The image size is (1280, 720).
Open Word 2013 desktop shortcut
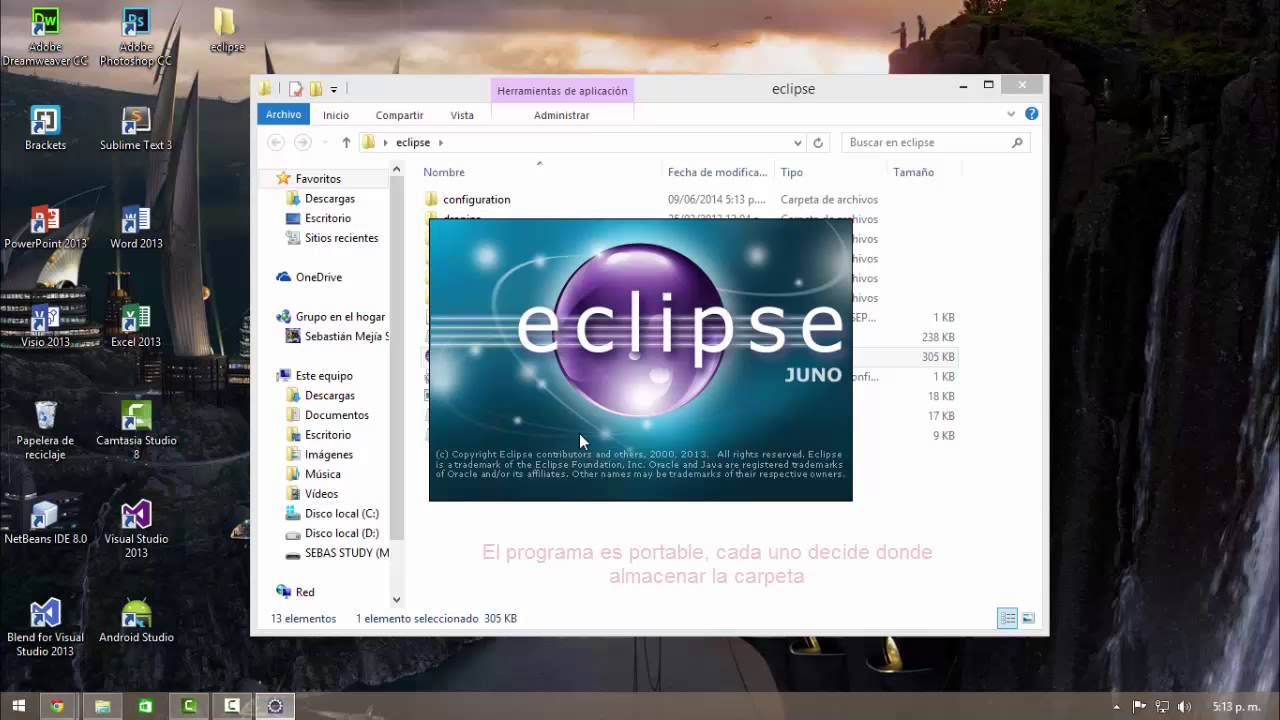pyautogui.click(x=136, y=227)
